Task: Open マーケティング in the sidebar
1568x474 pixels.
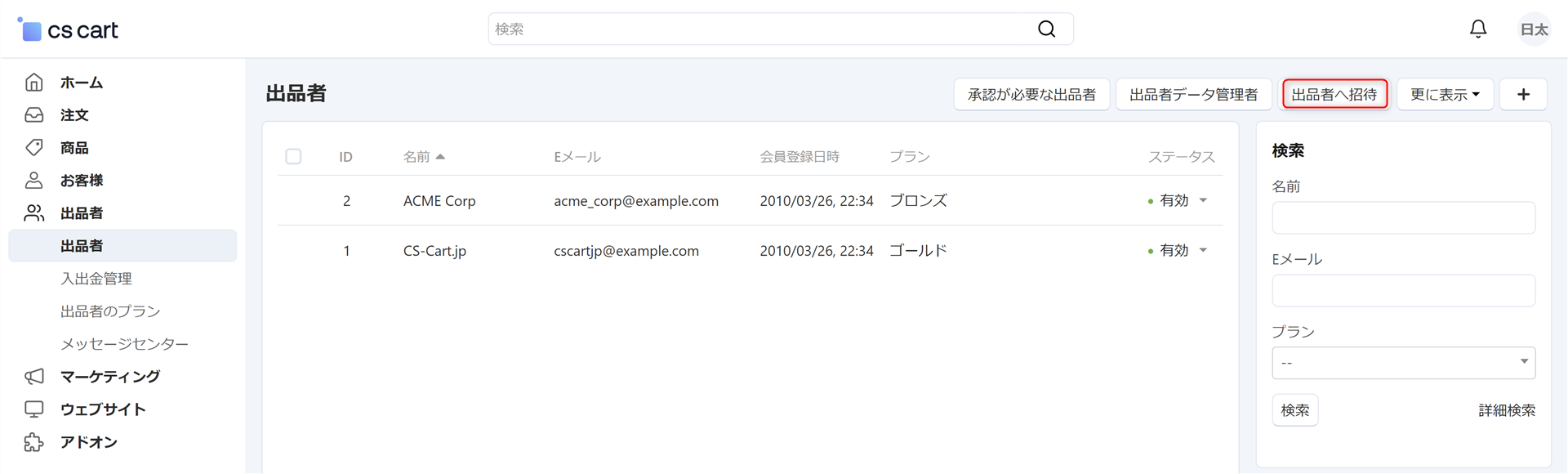Action: [110, 377]
